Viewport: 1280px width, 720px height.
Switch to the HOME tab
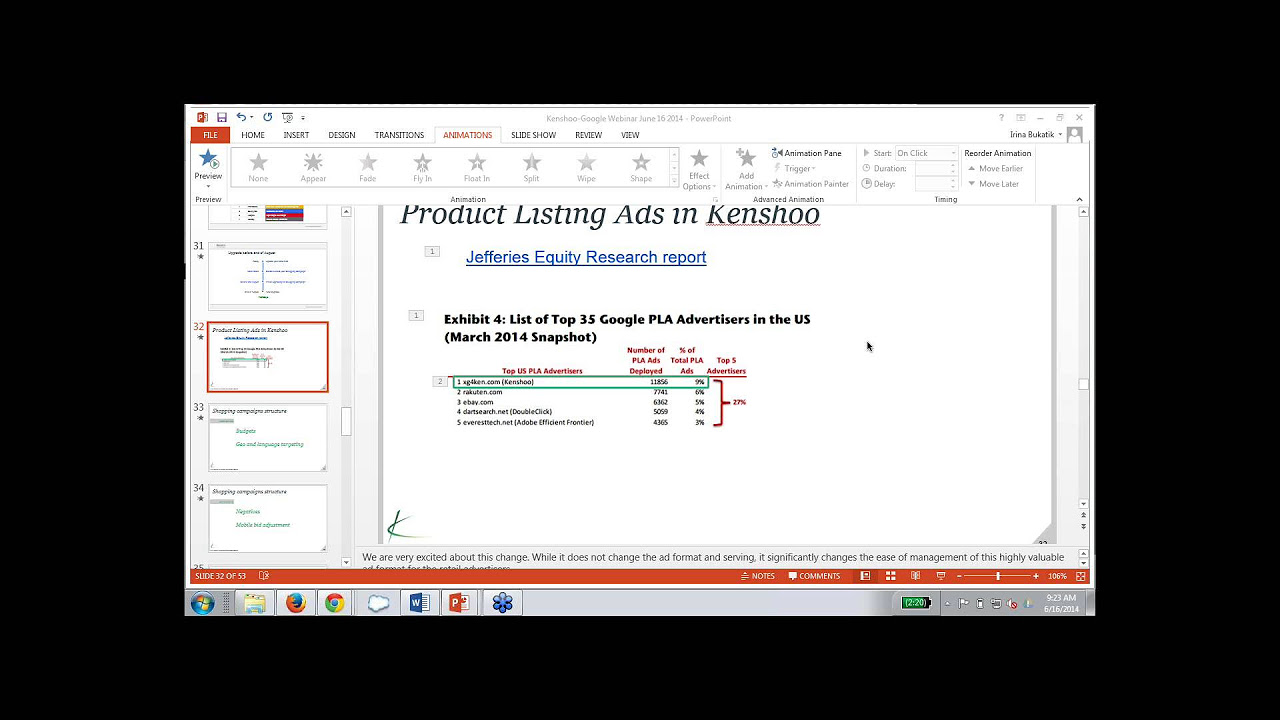253,135
